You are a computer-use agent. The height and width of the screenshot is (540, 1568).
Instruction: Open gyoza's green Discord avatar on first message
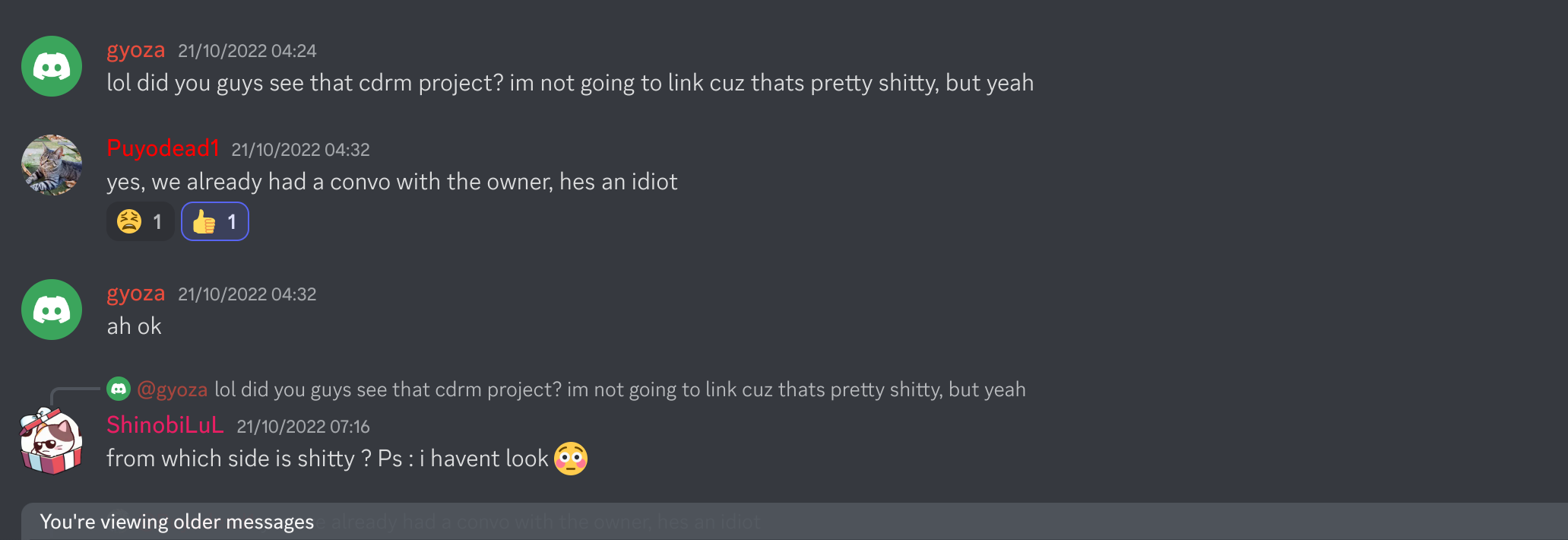tap(52, 66)
